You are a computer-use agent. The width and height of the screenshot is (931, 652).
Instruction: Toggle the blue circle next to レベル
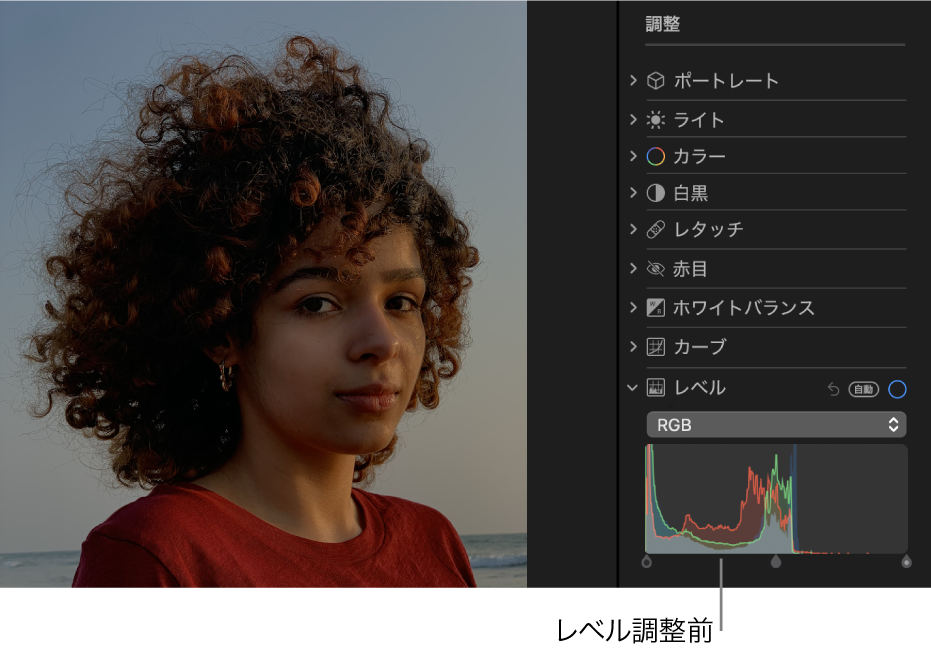[898, 388]
